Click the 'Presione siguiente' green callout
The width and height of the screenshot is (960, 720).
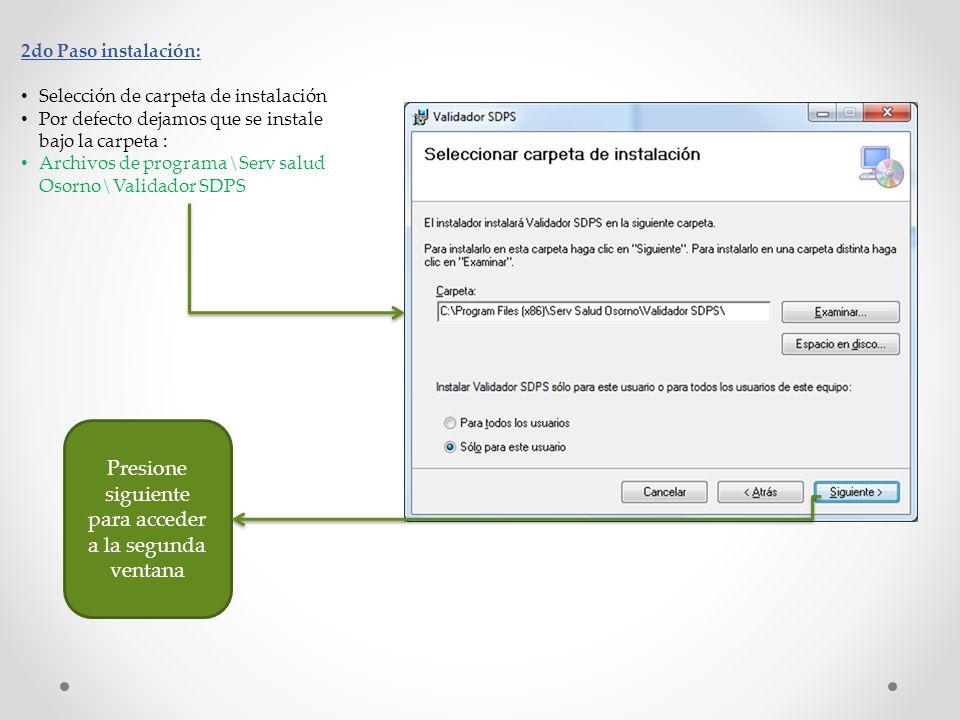pos(148,519)
